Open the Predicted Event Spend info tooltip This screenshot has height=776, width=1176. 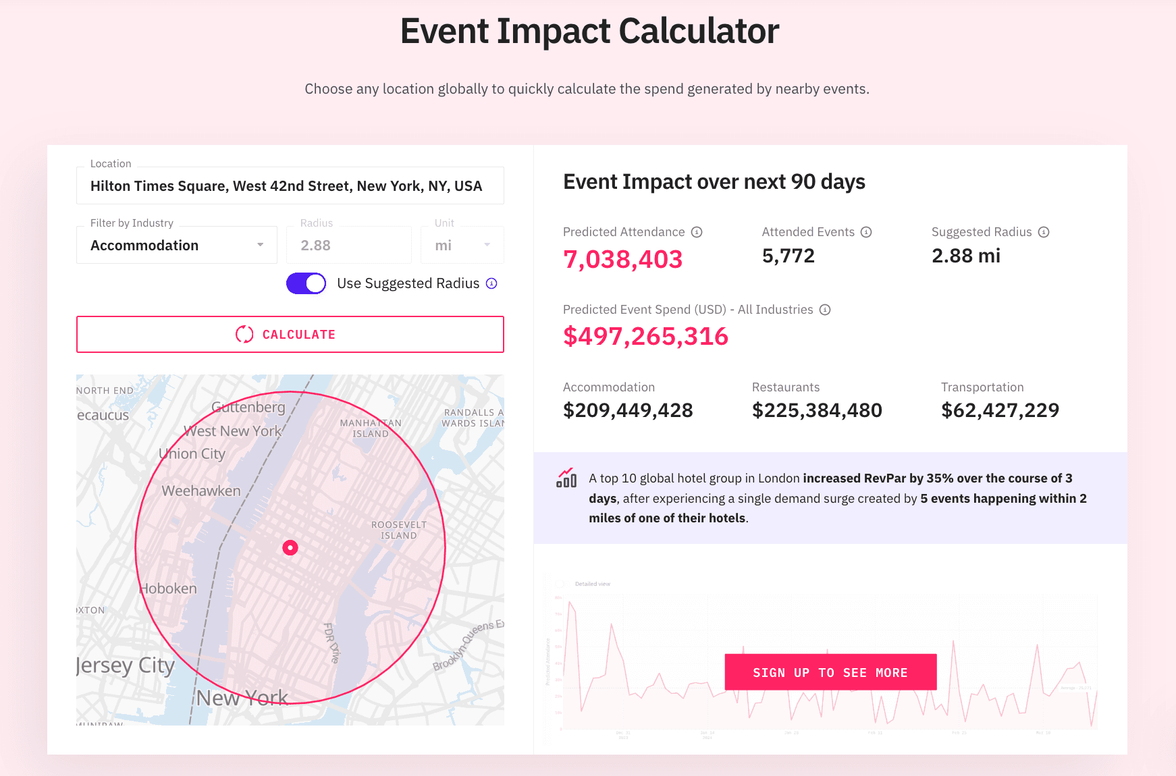824,309
